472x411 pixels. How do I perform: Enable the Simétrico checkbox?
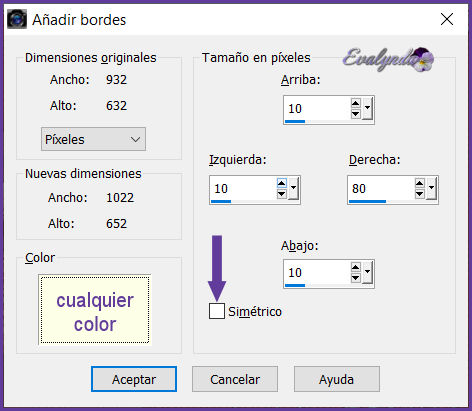(217, 311)
